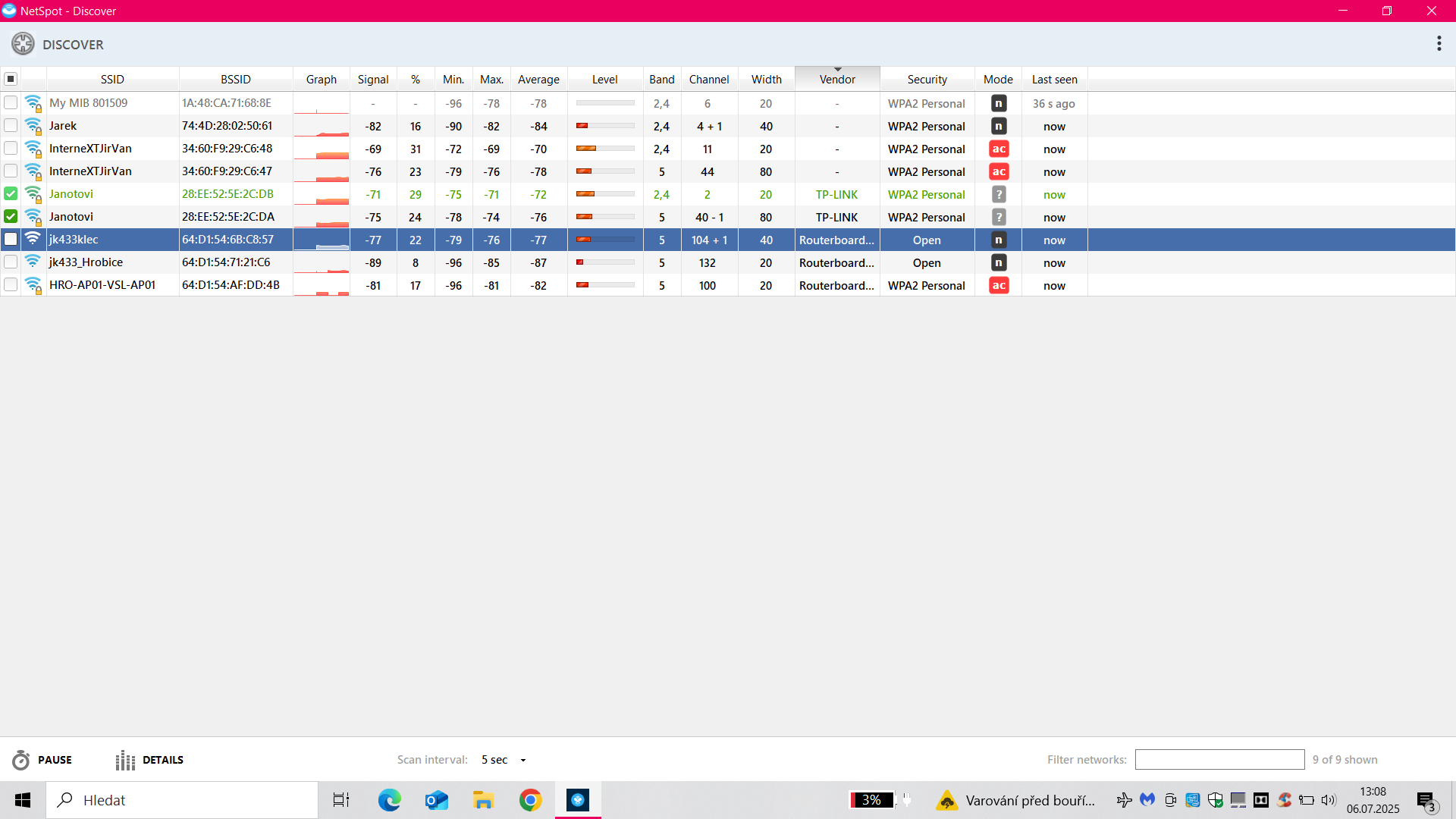The width and height of the screenshot is (1456, 819).
Task: Click the question-mark mode badge of the green Janotovi row
Action: [999, 194]
